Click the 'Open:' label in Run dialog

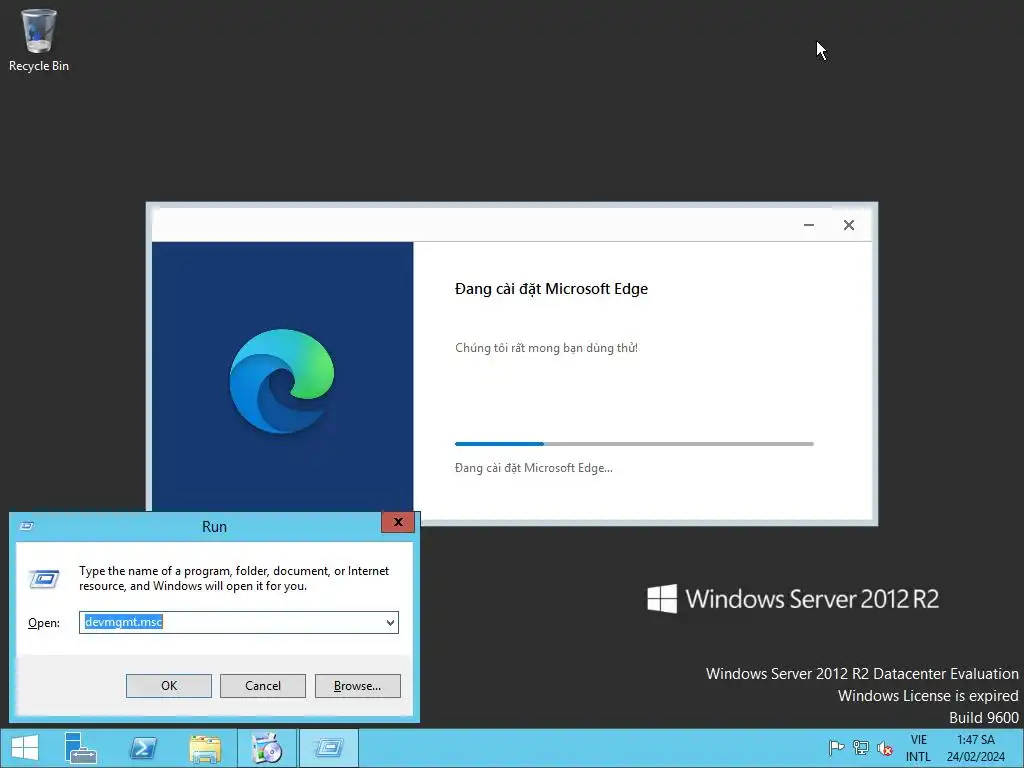point(44,623)
